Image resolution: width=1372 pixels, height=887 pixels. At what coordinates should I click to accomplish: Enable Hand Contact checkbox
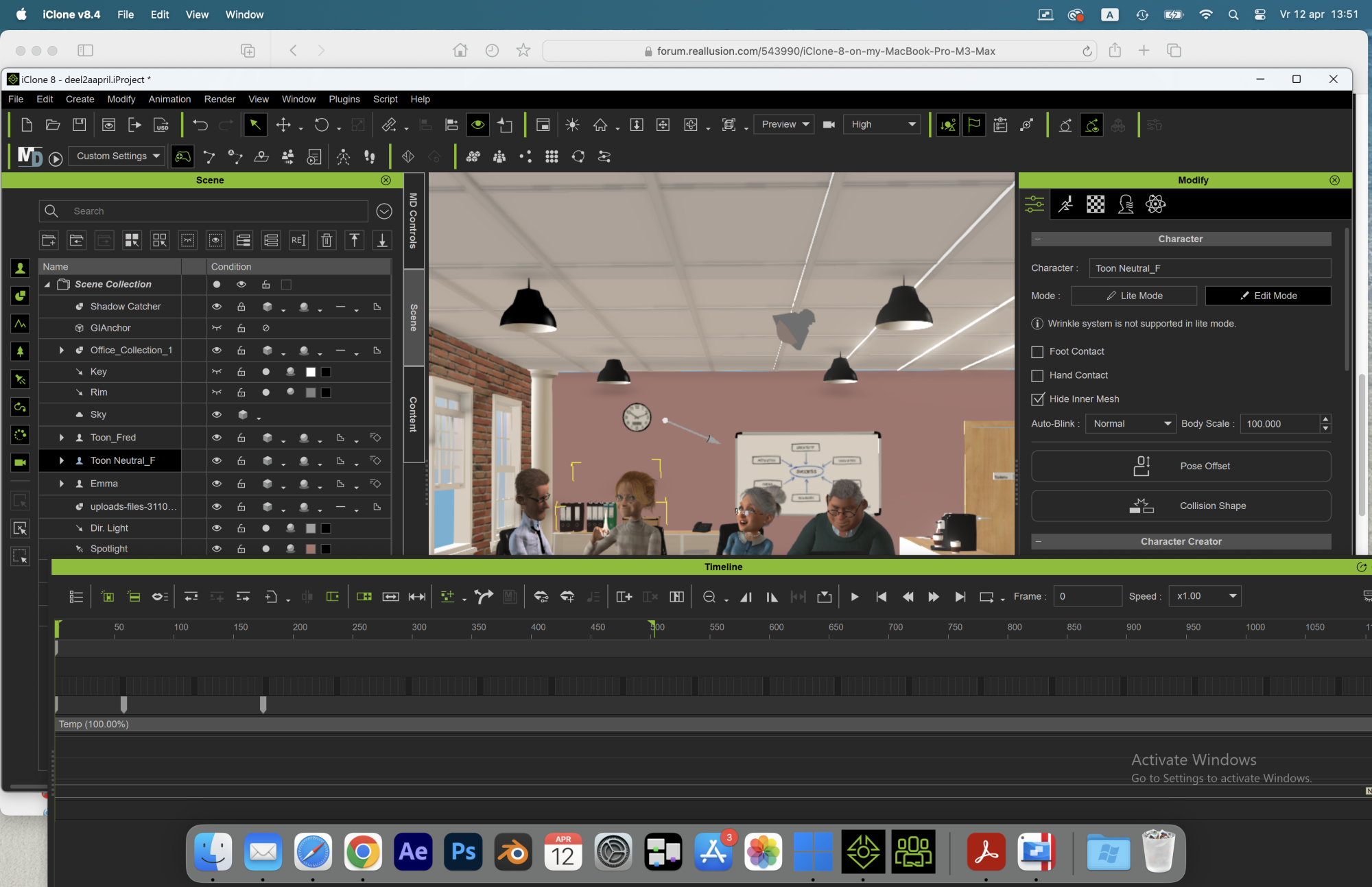click(x=1038, y=374)
